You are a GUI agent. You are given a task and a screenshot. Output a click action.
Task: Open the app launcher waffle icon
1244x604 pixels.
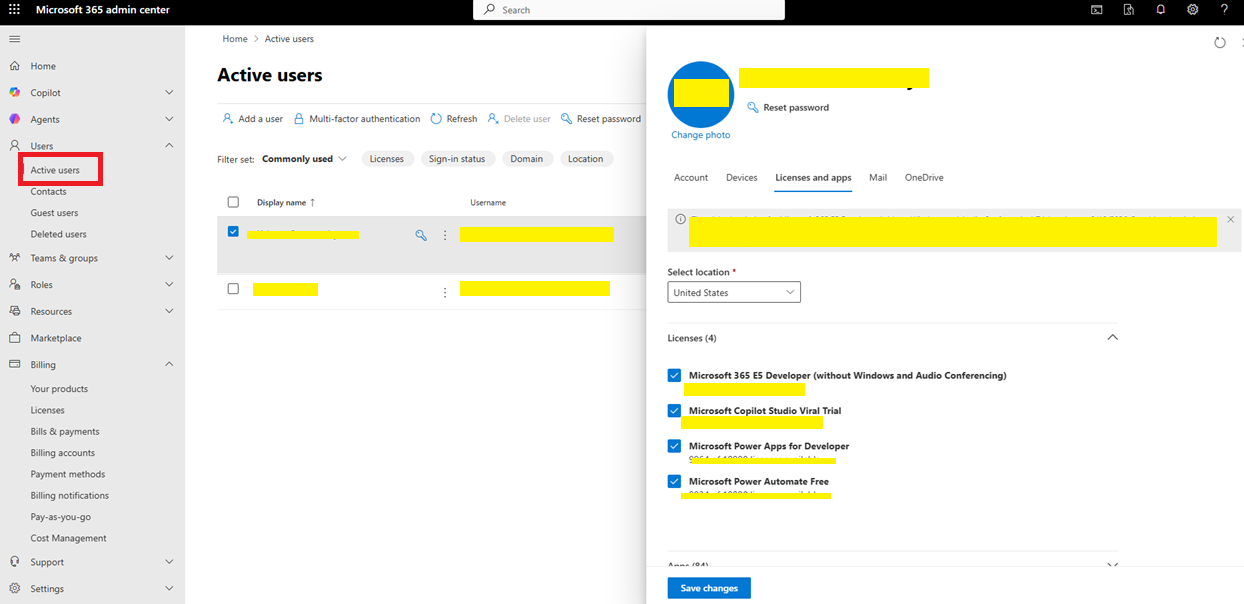coord(14,10)
